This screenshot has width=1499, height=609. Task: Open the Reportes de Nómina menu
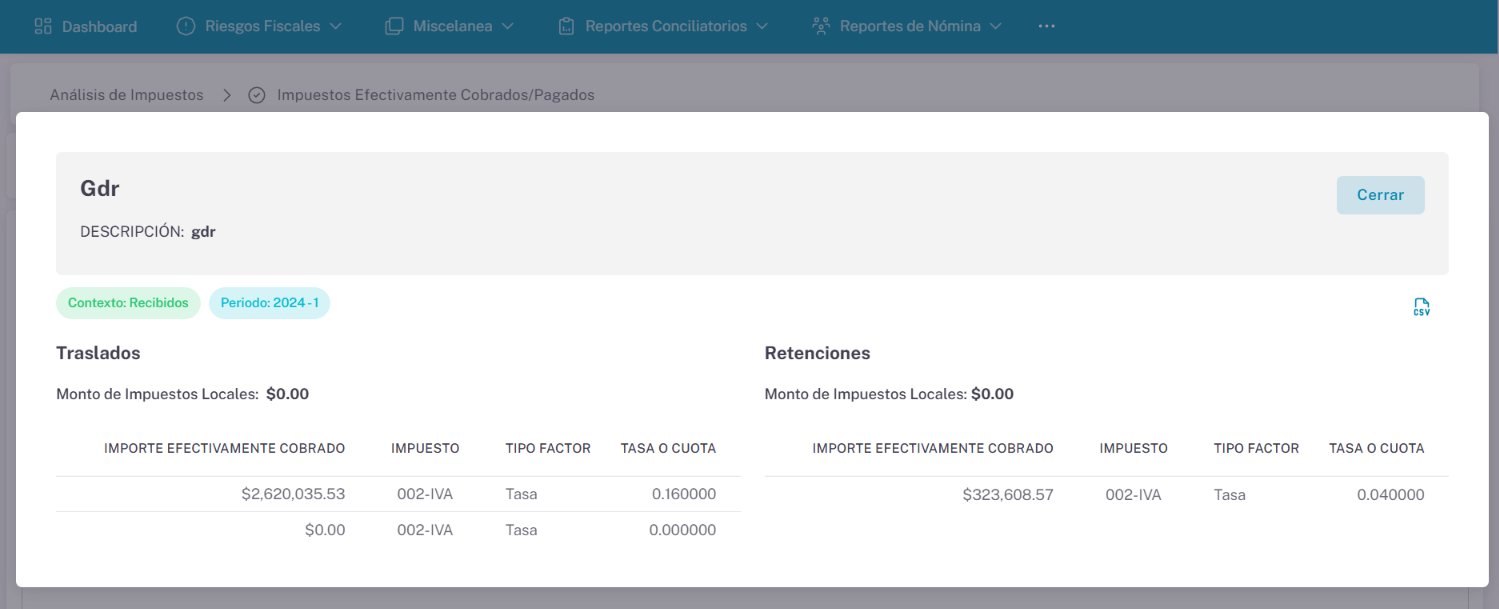click(x=909, y=26)
